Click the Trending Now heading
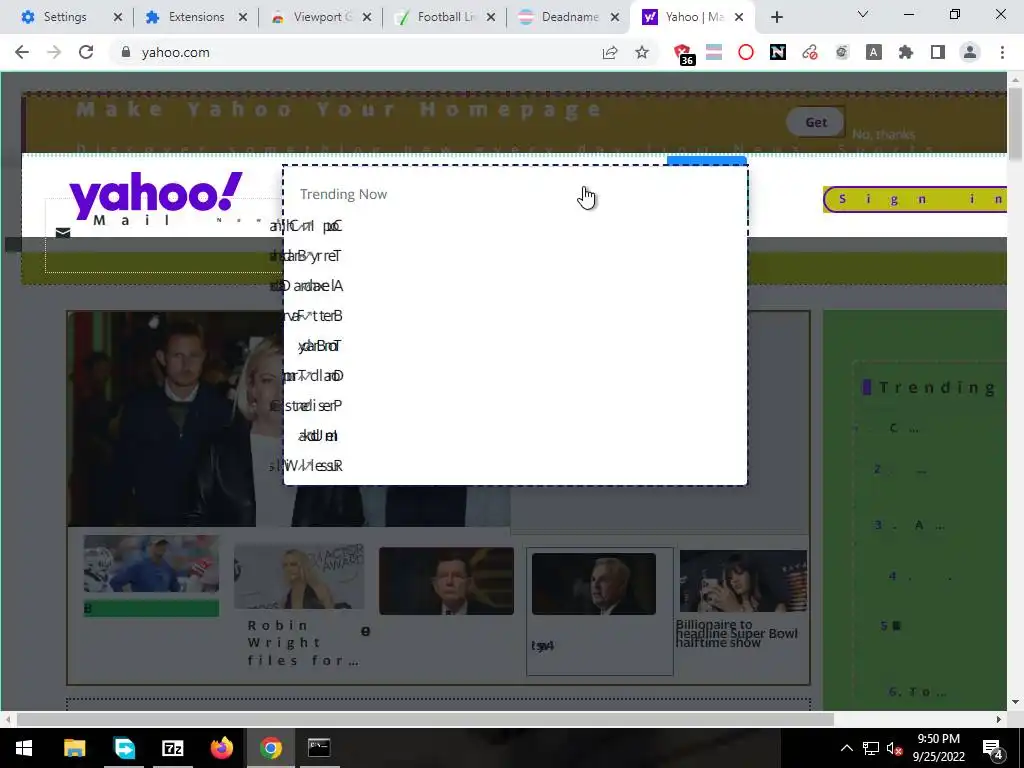This screenshot has height=768, width=1024. pos(344,194)
